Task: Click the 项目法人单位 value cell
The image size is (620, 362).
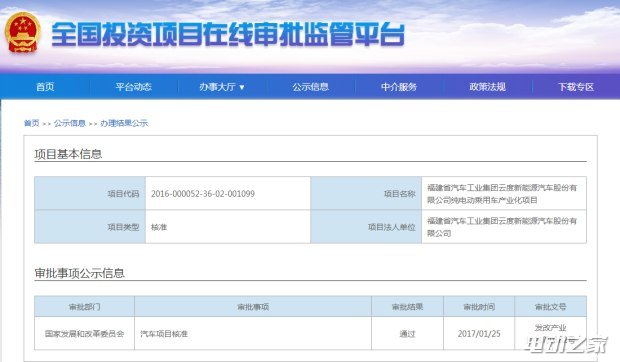Action: pos(504,227)
